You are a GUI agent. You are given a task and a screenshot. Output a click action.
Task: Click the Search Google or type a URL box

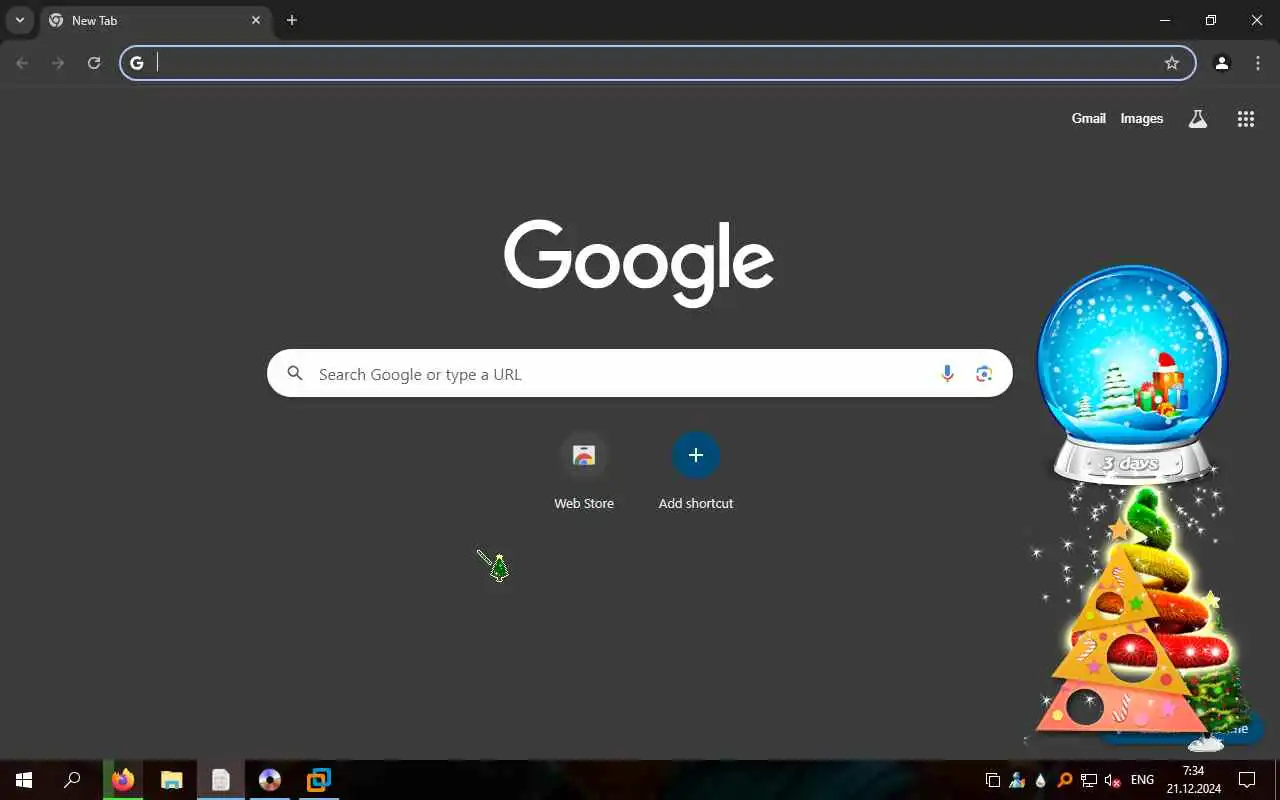click(x=640, y=373)
